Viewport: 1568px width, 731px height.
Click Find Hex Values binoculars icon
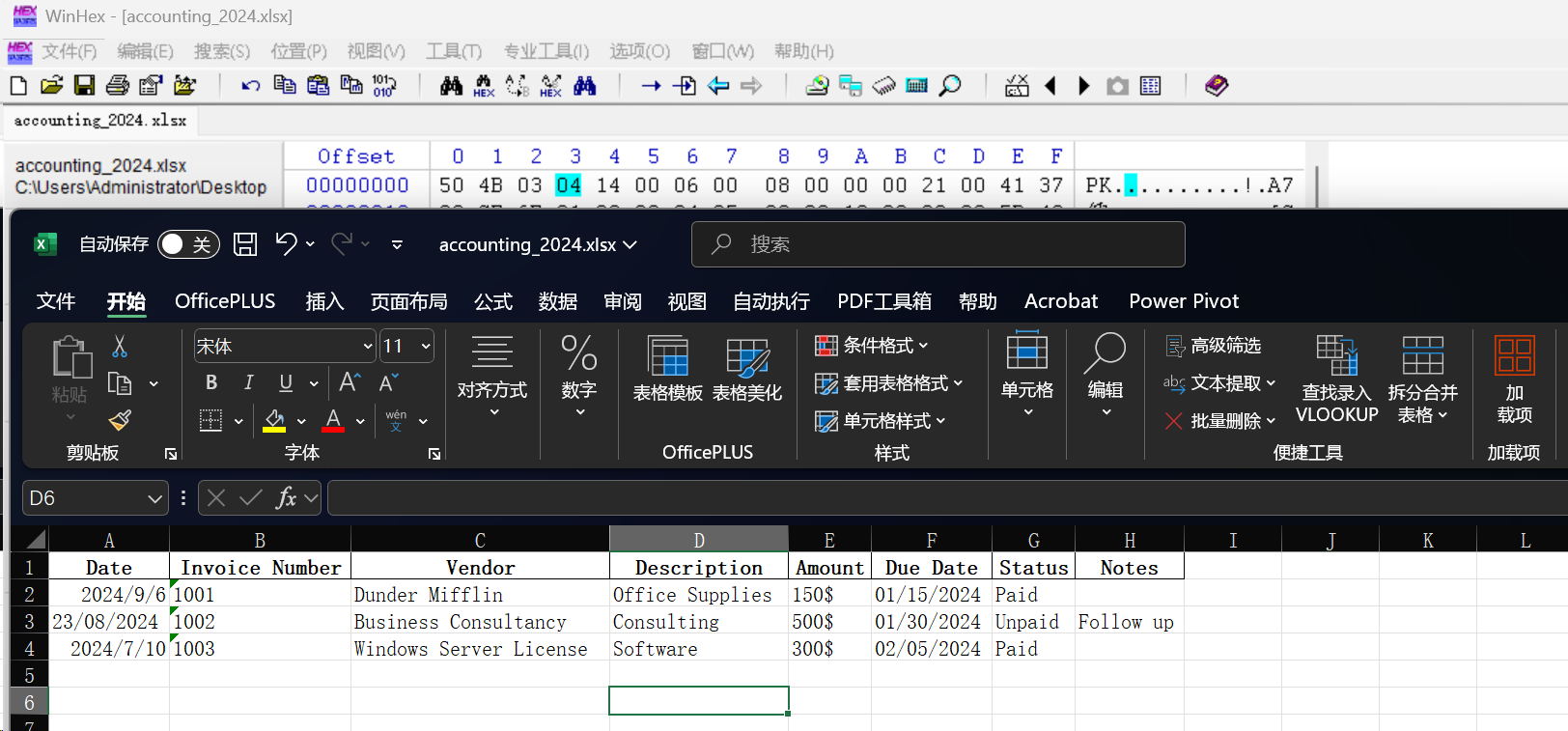click(x=484, y=86)
